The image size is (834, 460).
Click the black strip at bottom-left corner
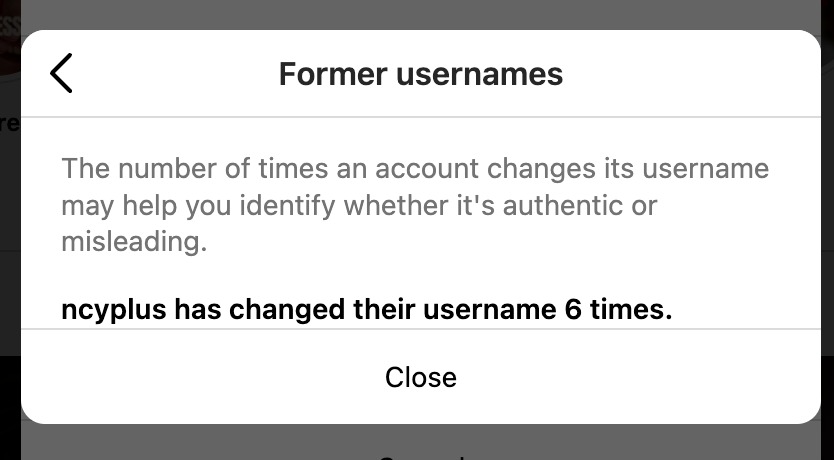[x=8, y=400]
